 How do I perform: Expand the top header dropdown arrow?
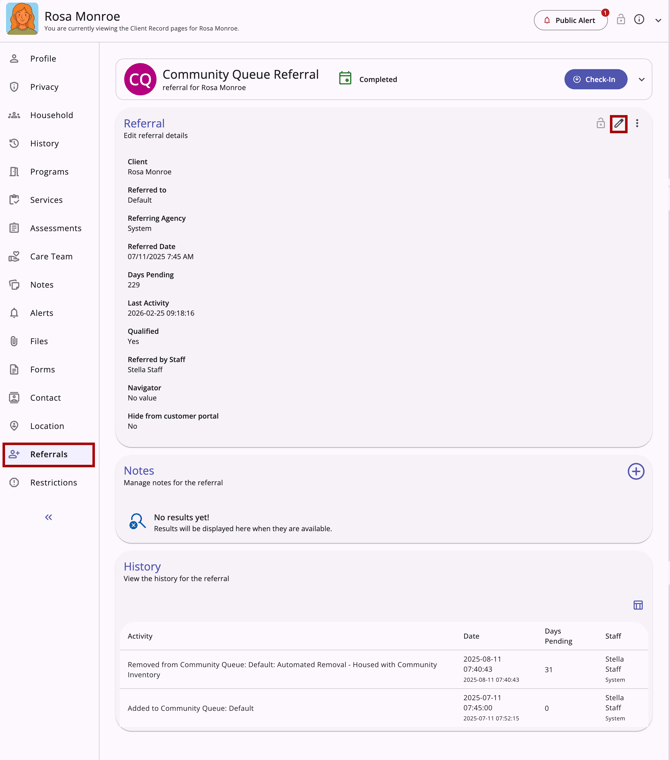[658, 20]
